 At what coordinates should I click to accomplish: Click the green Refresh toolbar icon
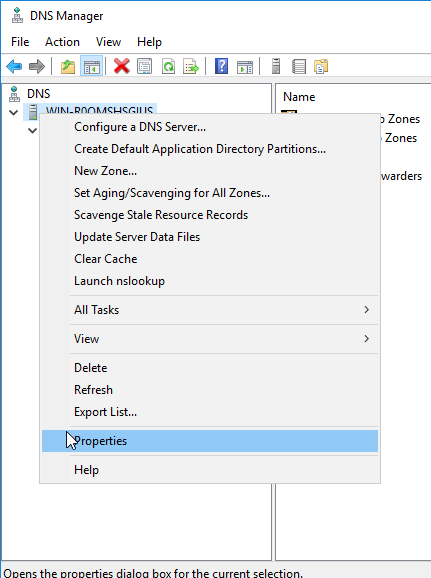tap(168, 67)
